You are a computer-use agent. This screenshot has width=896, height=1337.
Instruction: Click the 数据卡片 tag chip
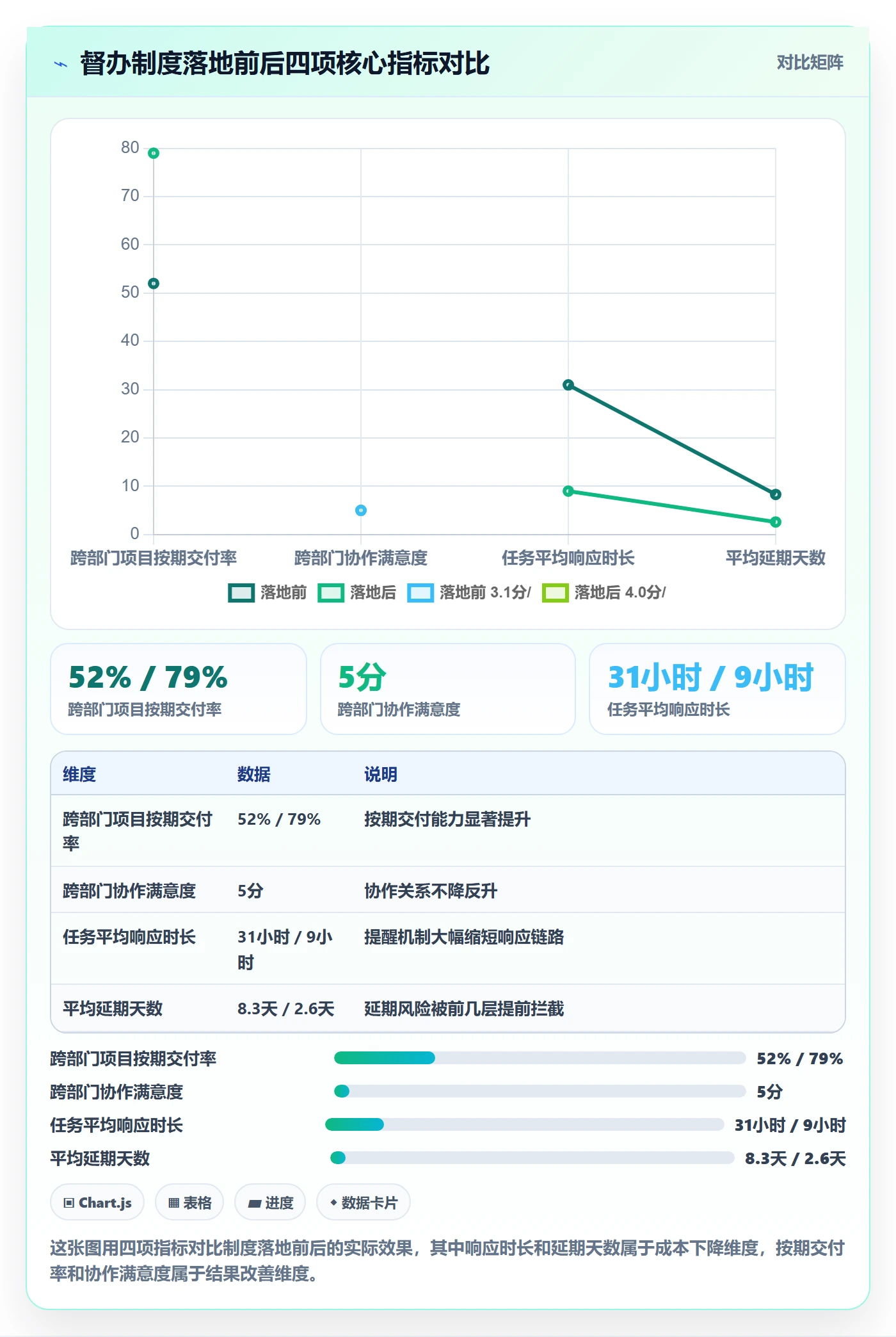364,1203
